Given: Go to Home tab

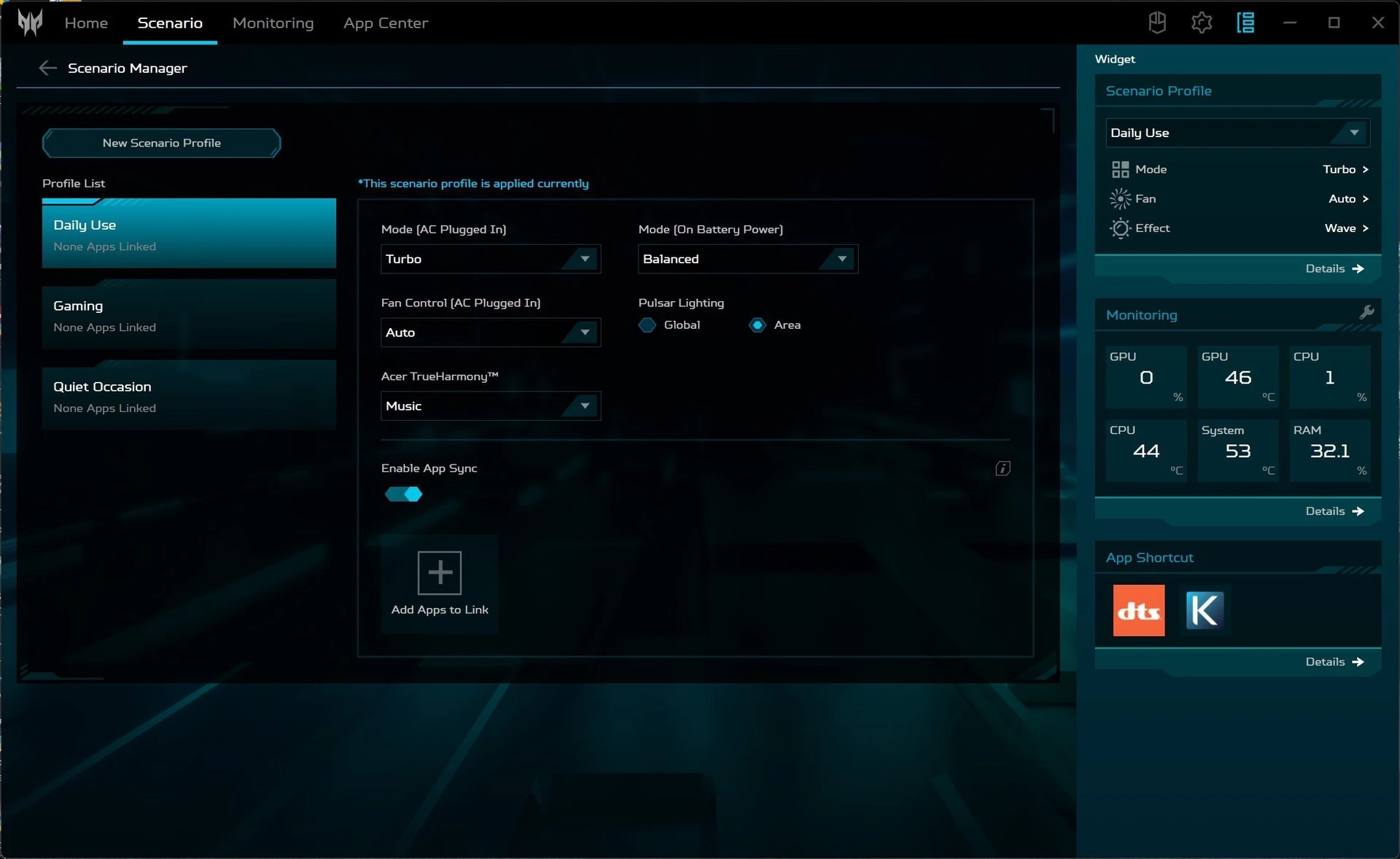Looking at the screenshot, I should pos(86,23).
